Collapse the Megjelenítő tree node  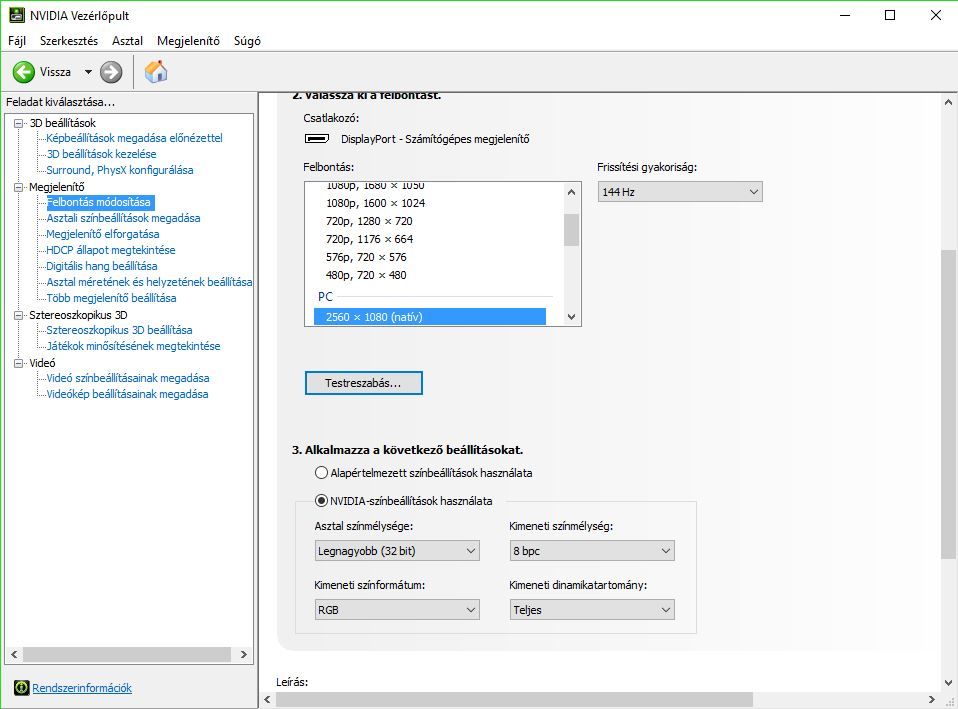pos(19,187)
